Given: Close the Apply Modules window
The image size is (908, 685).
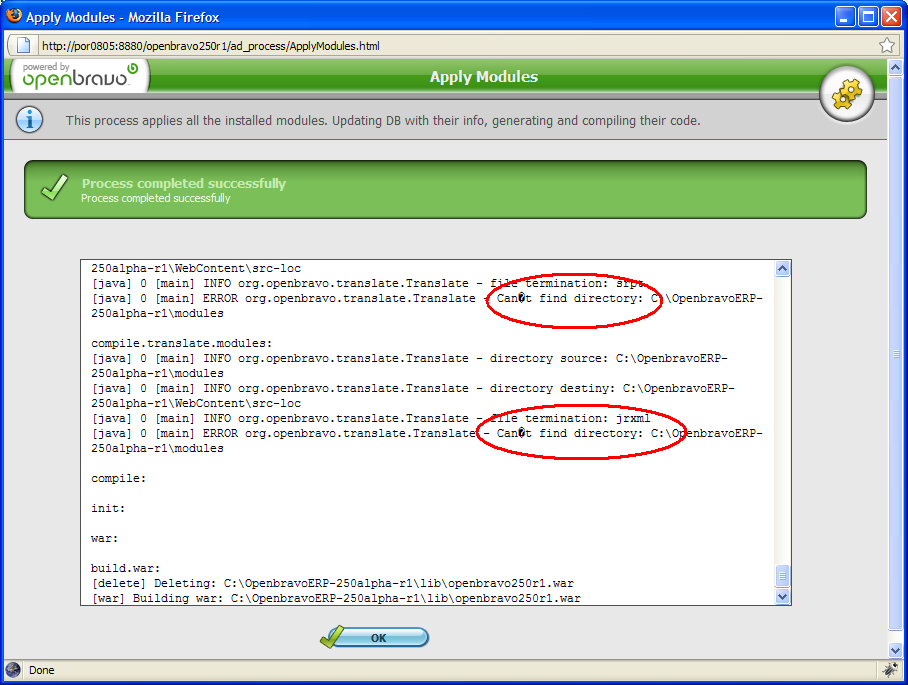Looking at the screenshot, I should tap(891, 16).
